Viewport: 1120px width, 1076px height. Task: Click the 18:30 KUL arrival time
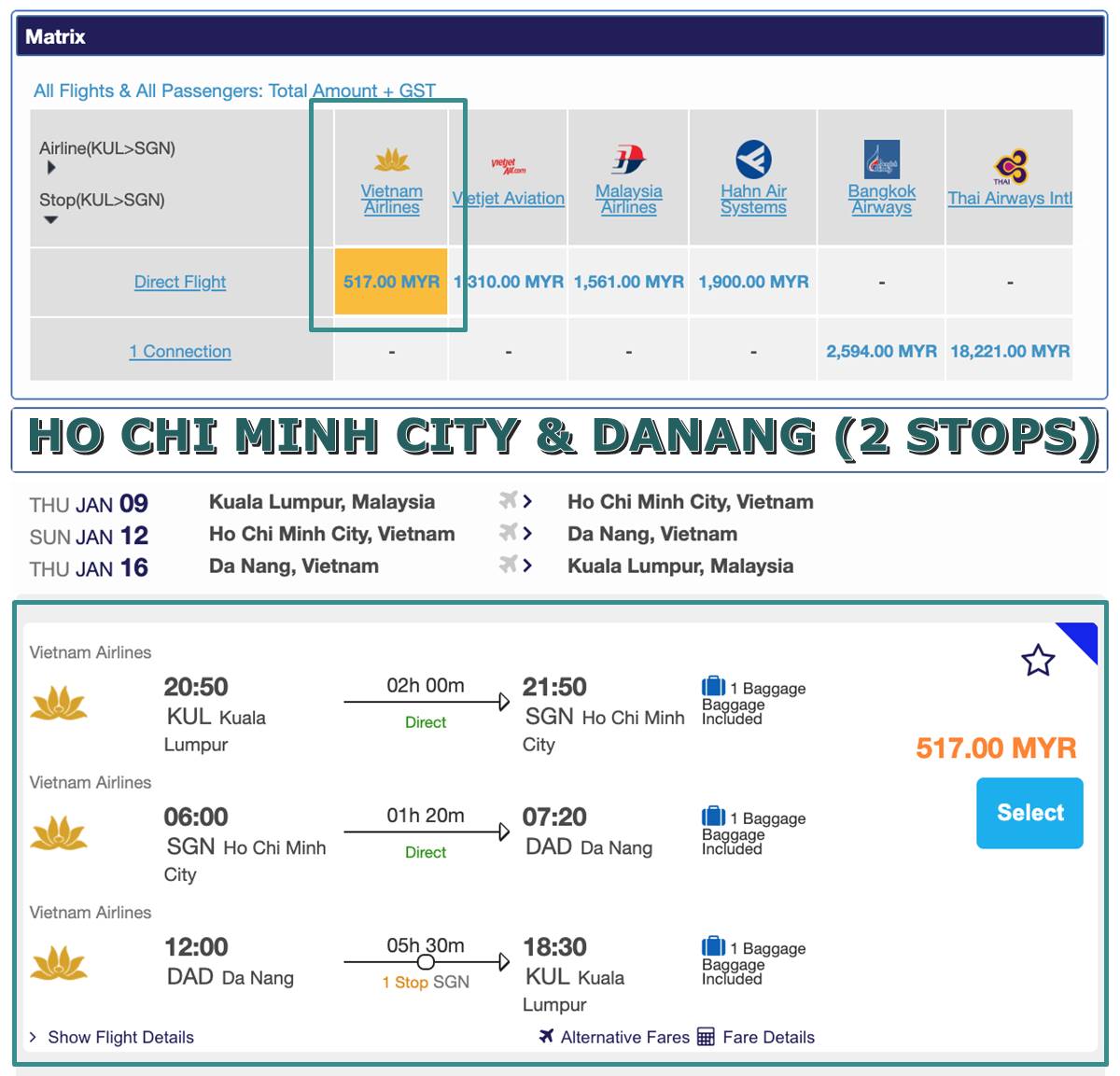(x=554, y=946)
